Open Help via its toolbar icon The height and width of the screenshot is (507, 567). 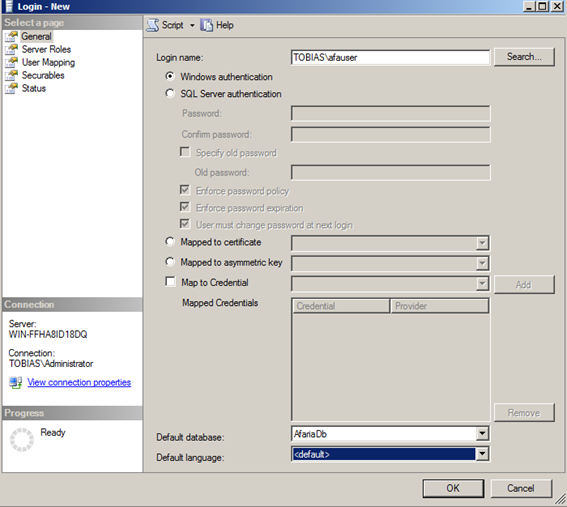(206, 25)
